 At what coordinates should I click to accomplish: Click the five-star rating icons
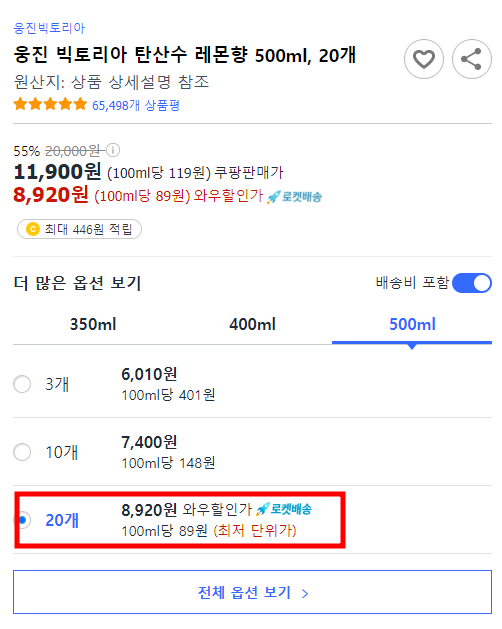[50, 104]
